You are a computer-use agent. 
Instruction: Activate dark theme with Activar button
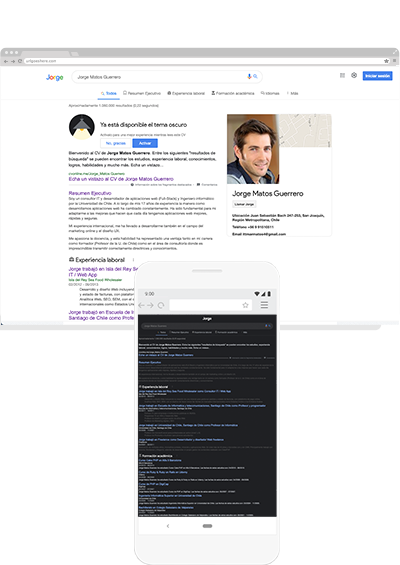[x=145, y=143]
